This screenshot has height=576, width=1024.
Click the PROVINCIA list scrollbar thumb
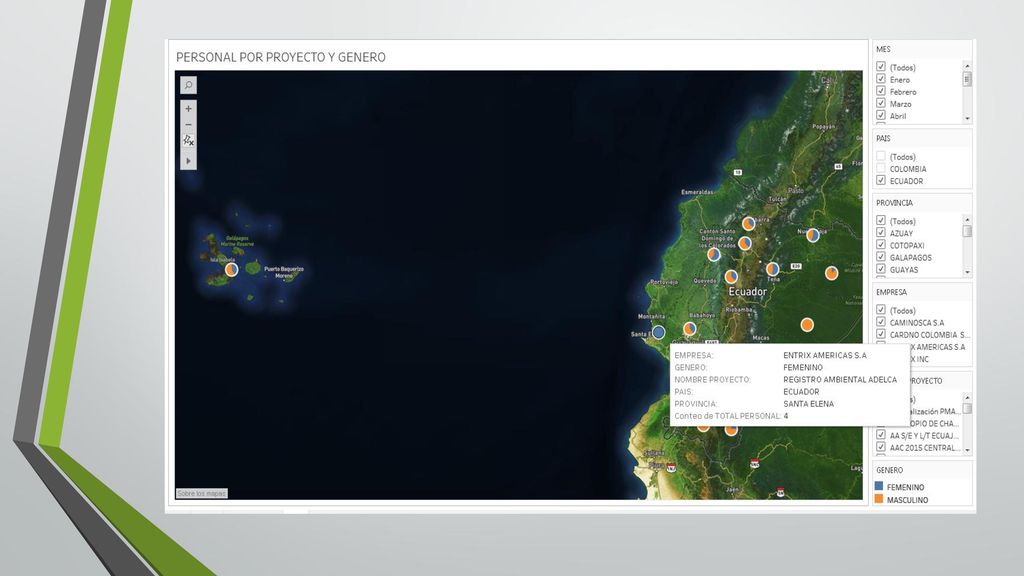point(967,231)
